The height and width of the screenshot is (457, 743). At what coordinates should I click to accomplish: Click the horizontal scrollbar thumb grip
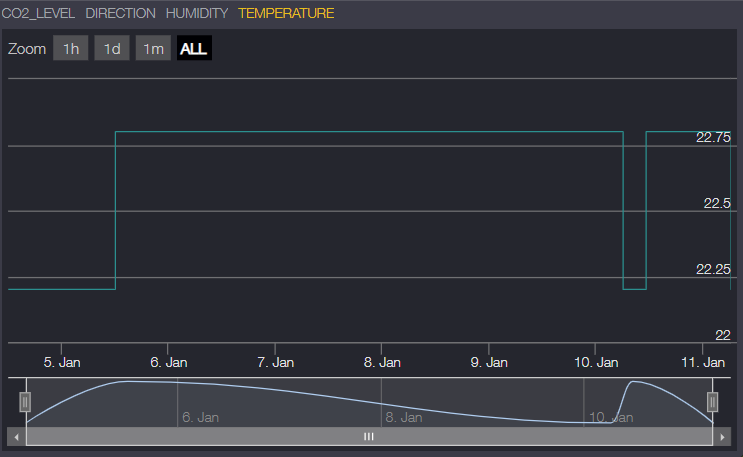(x=369, y=437)
